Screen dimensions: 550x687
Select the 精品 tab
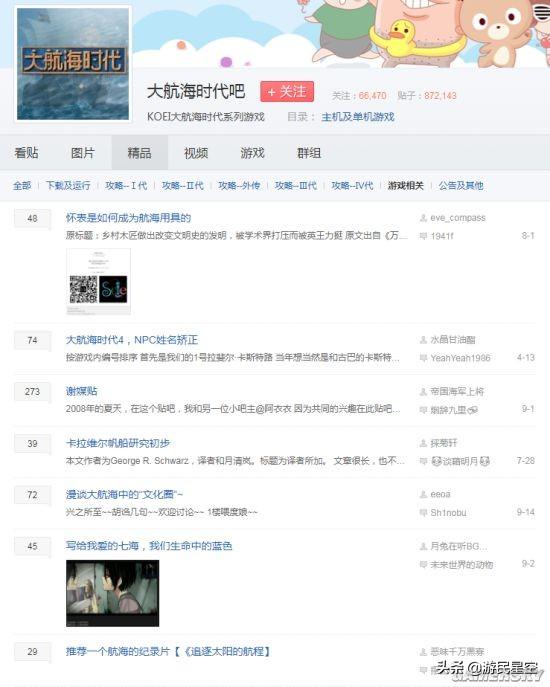(x=139, y=153)
